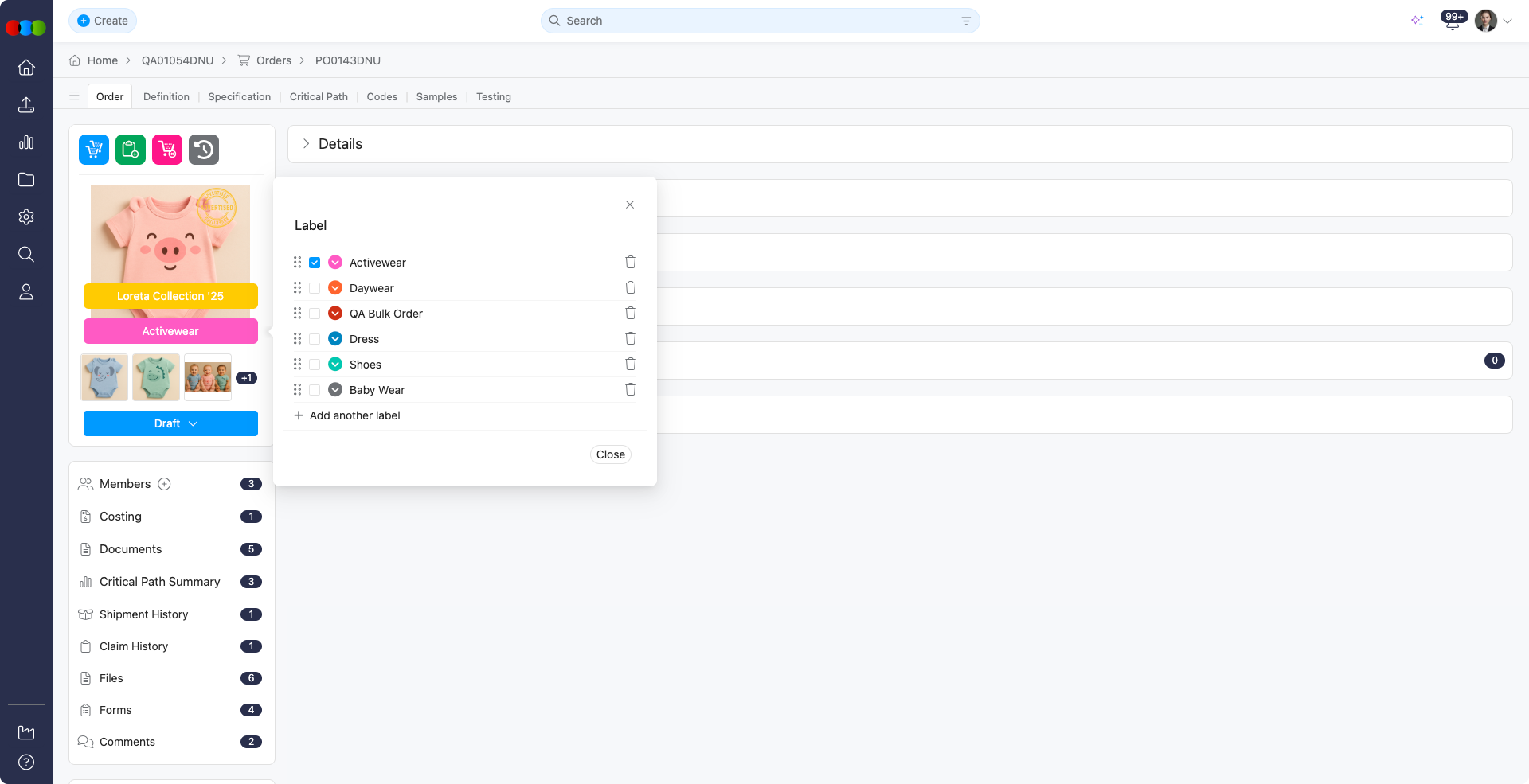The image size is (1529, 784).
Task: Open notifications bell with 99+ badge
Action: pyautogui.click(x=1452, y=21)
